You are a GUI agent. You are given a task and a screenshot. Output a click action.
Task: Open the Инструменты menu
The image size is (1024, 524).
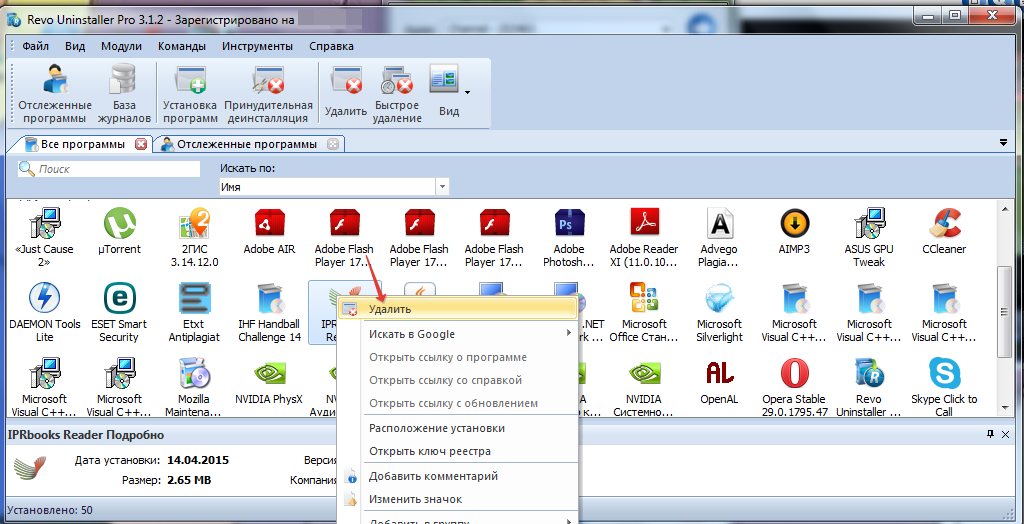click(257, 46)
